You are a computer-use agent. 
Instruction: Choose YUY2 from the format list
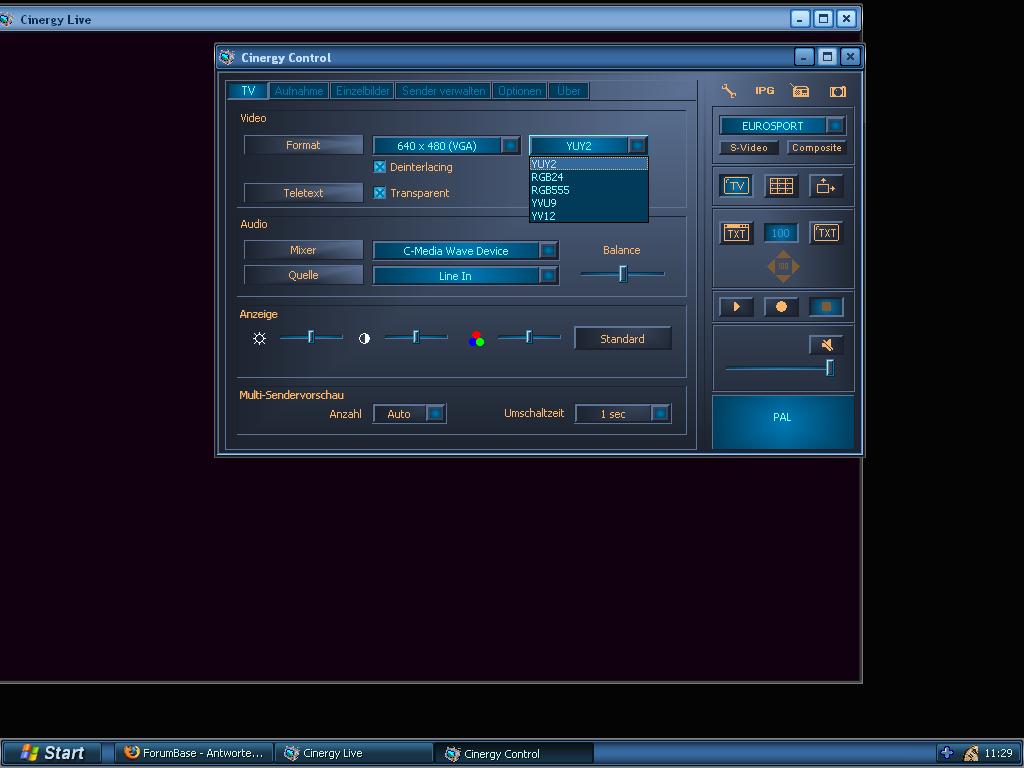pos(588,164)
